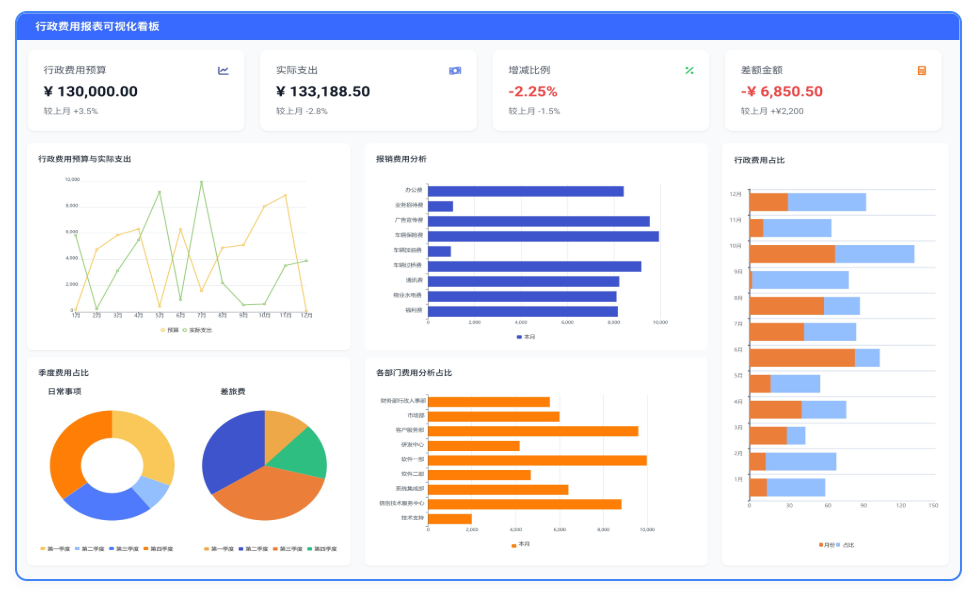Click the -2.25% change ratio value

point(533,92)
